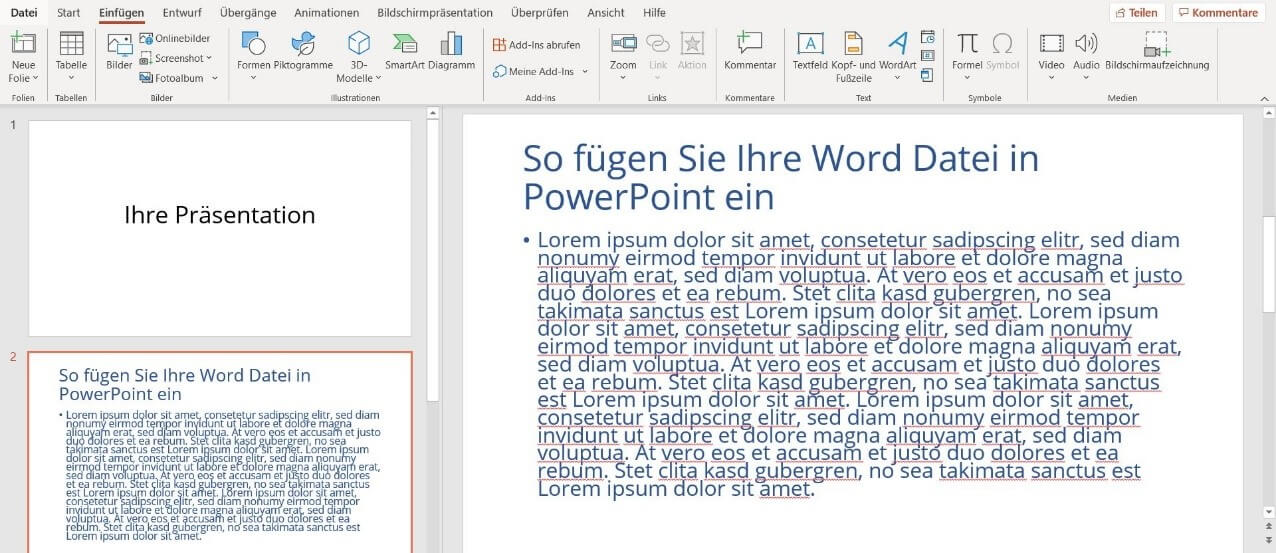Insert date and time icon
Screen dimensions: 1276x553
coord(927,37)
